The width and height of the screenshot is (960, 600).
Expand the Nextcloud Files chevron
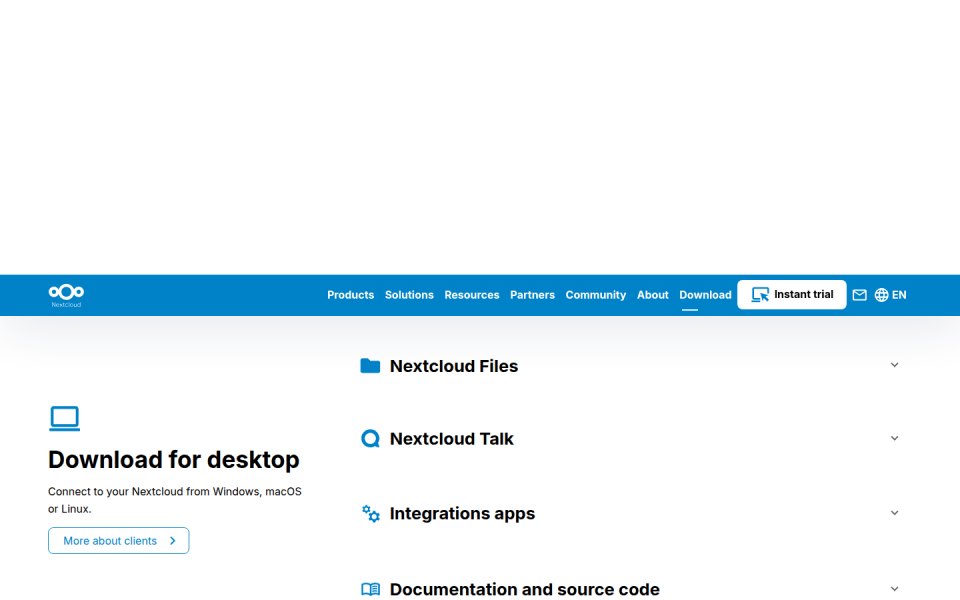tap(894, 365)
